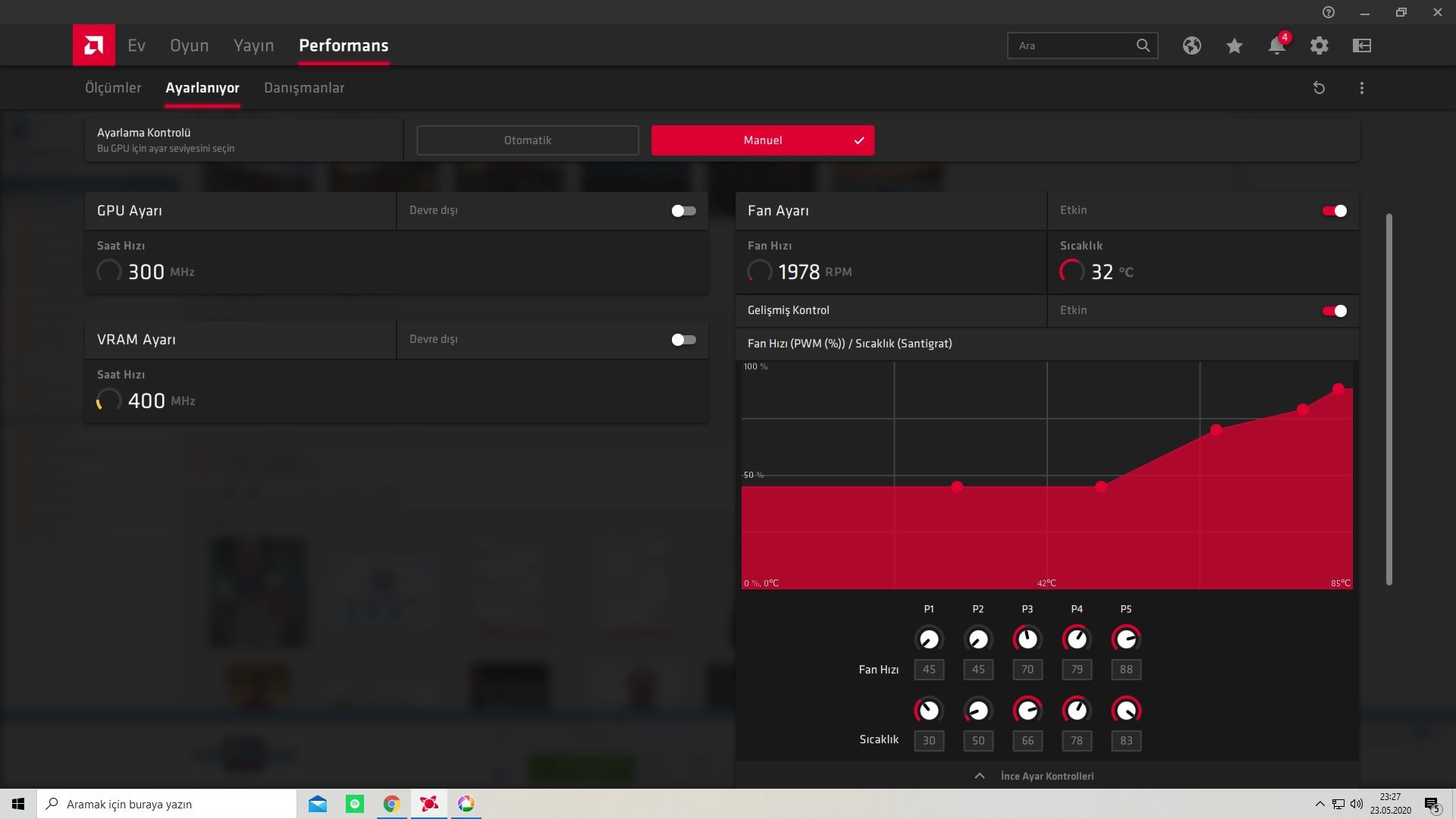Click the AMD Radeon logo icon
1456x819 pixels.
coord(93,45)
